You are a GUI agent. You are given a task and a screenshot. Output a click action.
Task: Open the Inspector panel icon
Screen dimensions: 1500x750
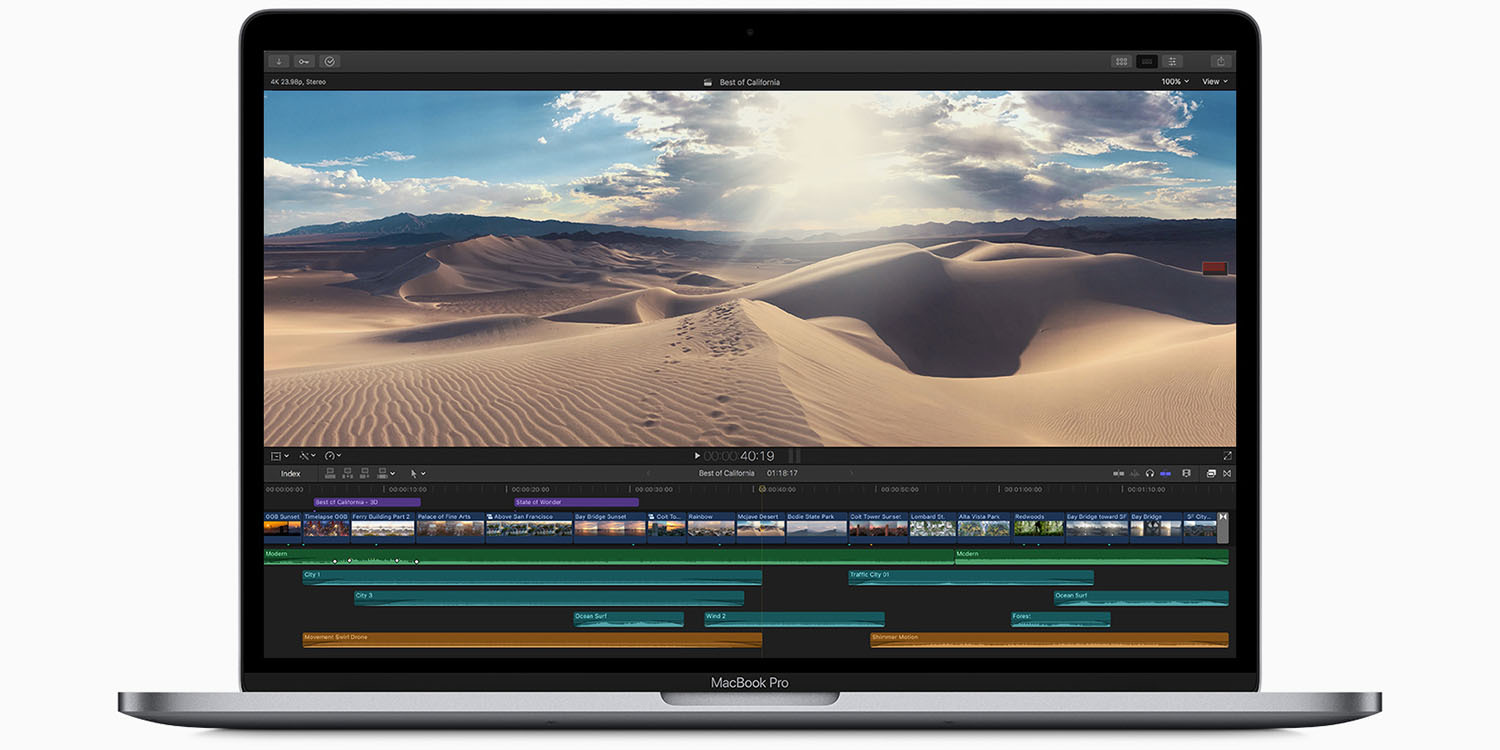pos(1172,61)
